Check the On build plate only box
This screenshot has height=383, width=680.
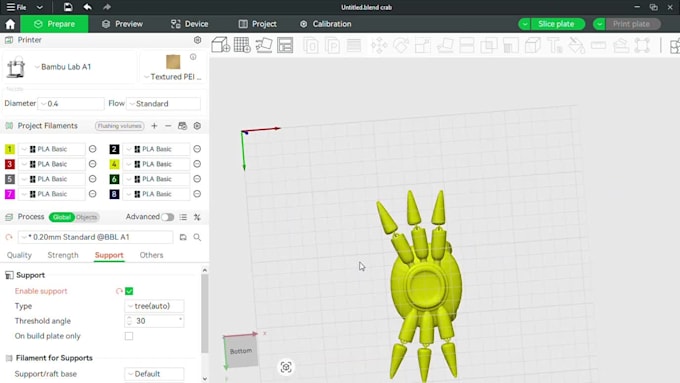coord(129,336)
